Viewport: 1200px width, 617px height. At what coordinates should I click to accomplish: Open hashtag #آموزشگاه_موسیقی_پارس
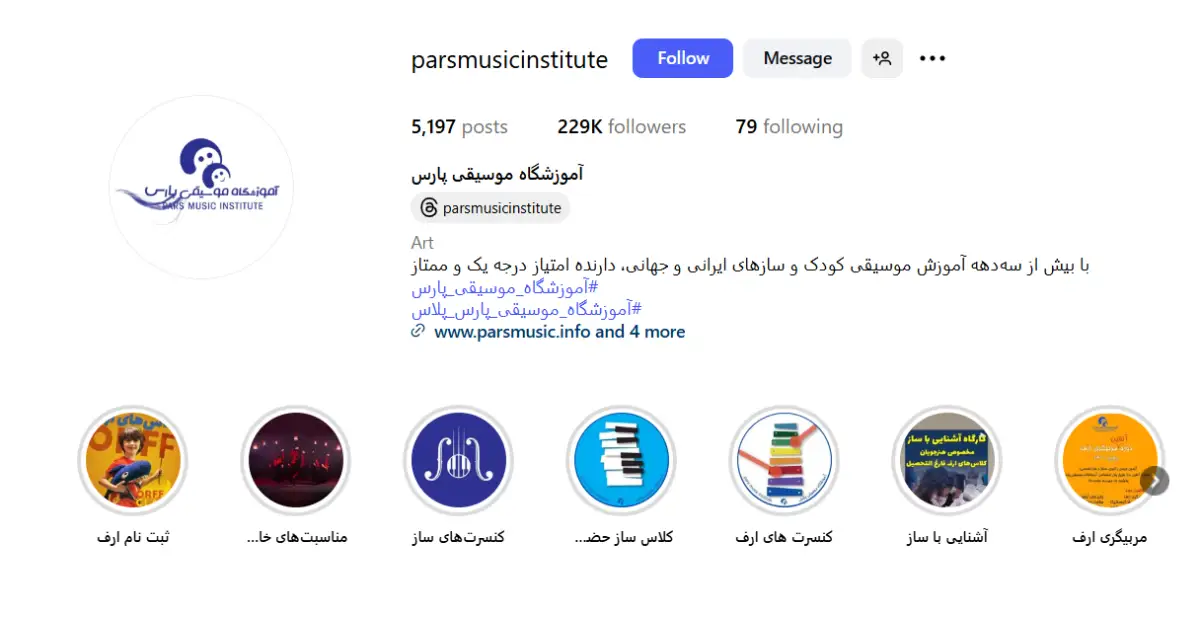(x=505, y=288)
